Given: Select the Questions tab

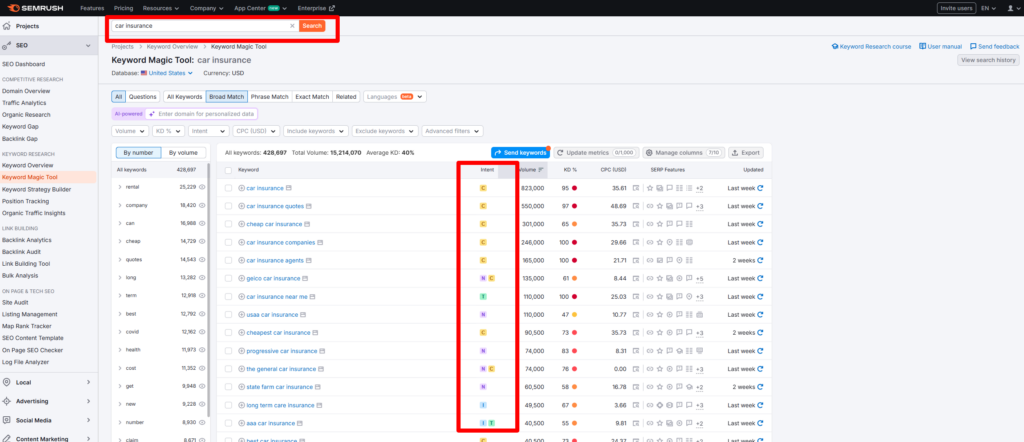Looking at the screenshot, I should coord(142,97).
